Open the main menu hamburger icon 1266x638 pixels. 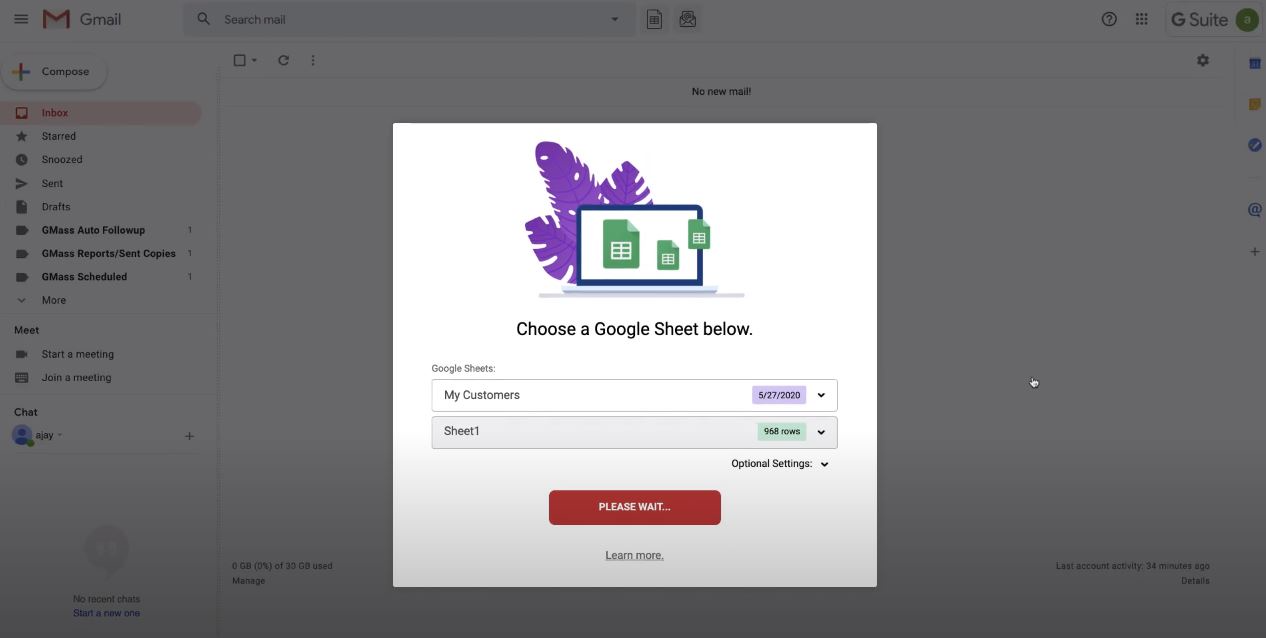[21, 19]
